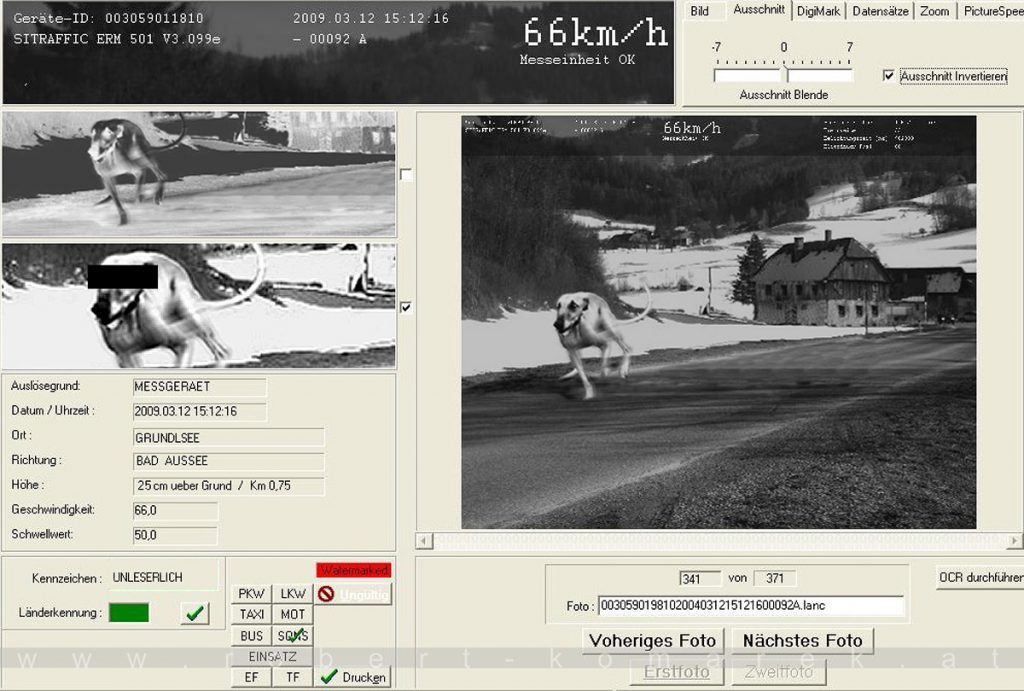Click the green Länderkennung color field
This screenshot has height=691, width=1024.
pyautogui.click(x=129, y=613)
